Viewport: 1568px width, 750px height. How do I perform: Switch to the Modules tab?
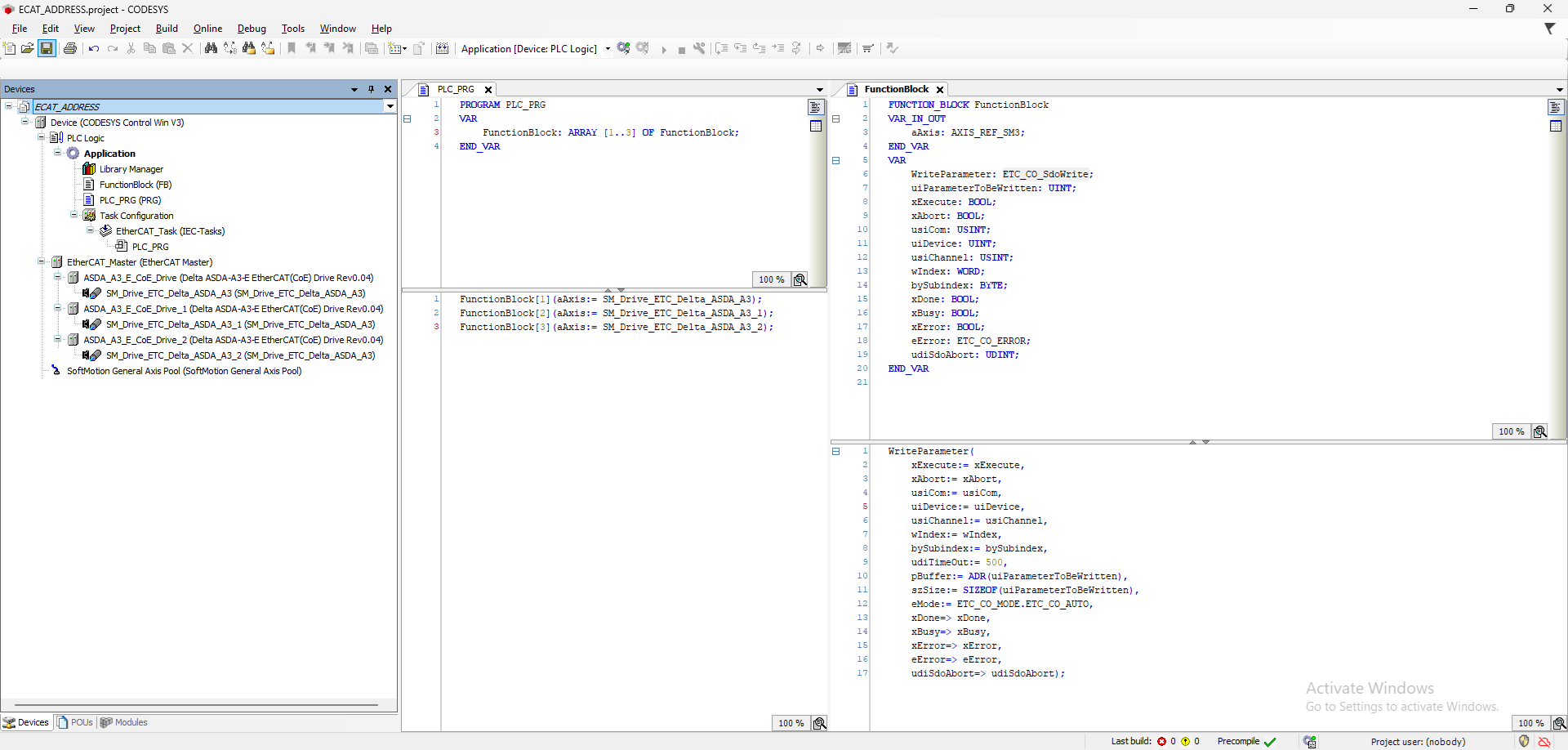point(123,722)
